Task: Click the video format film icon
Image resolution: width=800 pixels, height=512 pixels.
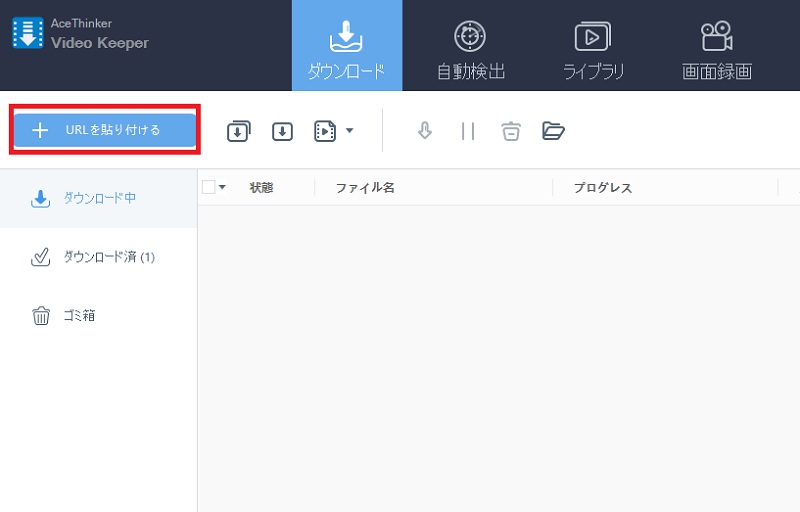Action: (325, 131)
